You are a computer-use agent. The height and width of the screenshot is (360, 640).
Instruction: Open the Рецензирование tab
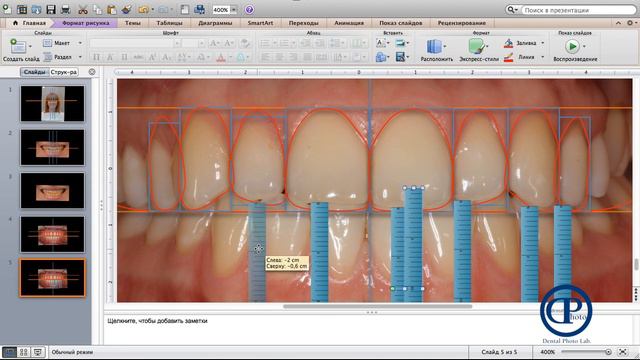coord(462,23)
